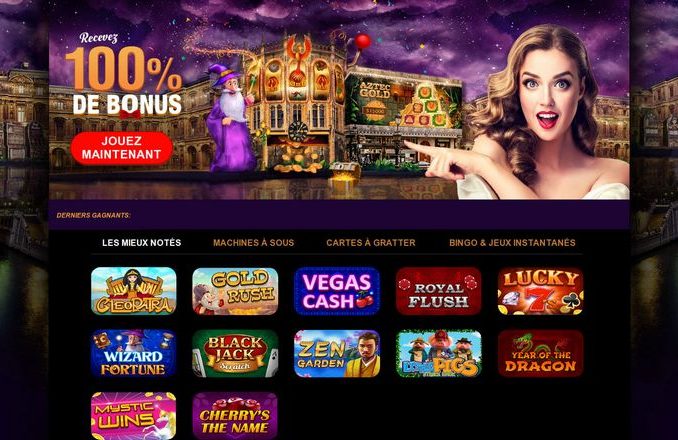Screen dimensions: 678x440
Task: Open the Pigs slot game tile
Action: pyautogui.click(x=439, y=354)
